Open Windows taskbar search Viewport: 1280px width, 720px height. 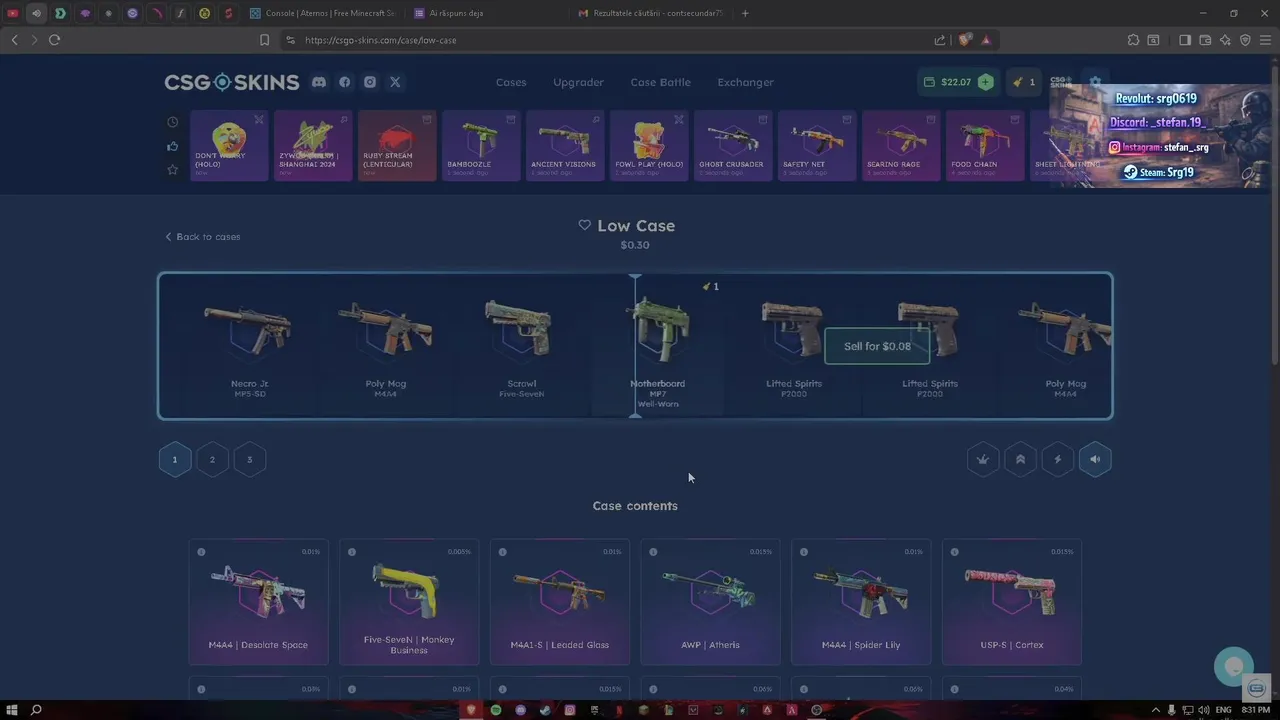point(36,710)
